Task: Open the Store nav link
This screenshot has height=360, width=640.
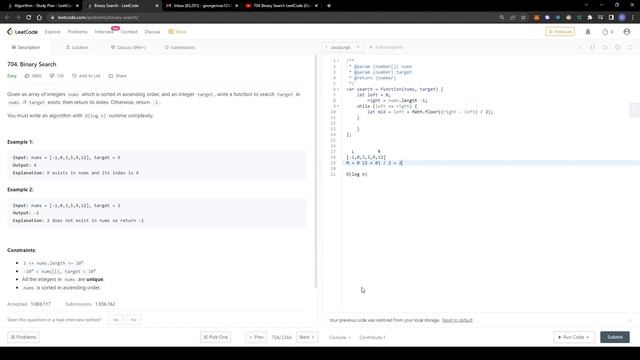Action: 178,31
